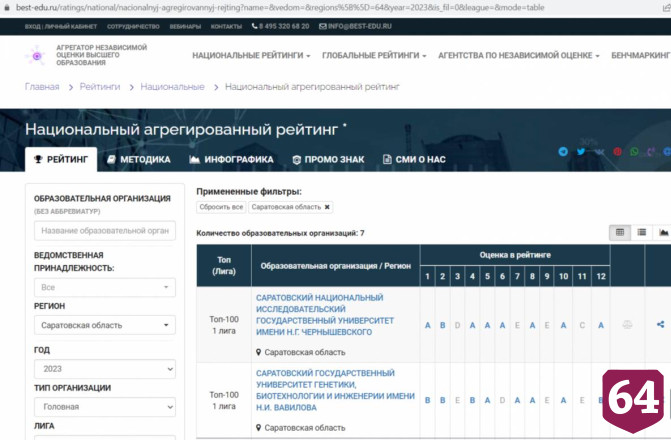This screenshot has height=440, width=671.
Task: Expand АГЕНТСТВА ПО НЕЗАВИСИМОЙ ОЦЕНКЕ menu
Action: 519,56
